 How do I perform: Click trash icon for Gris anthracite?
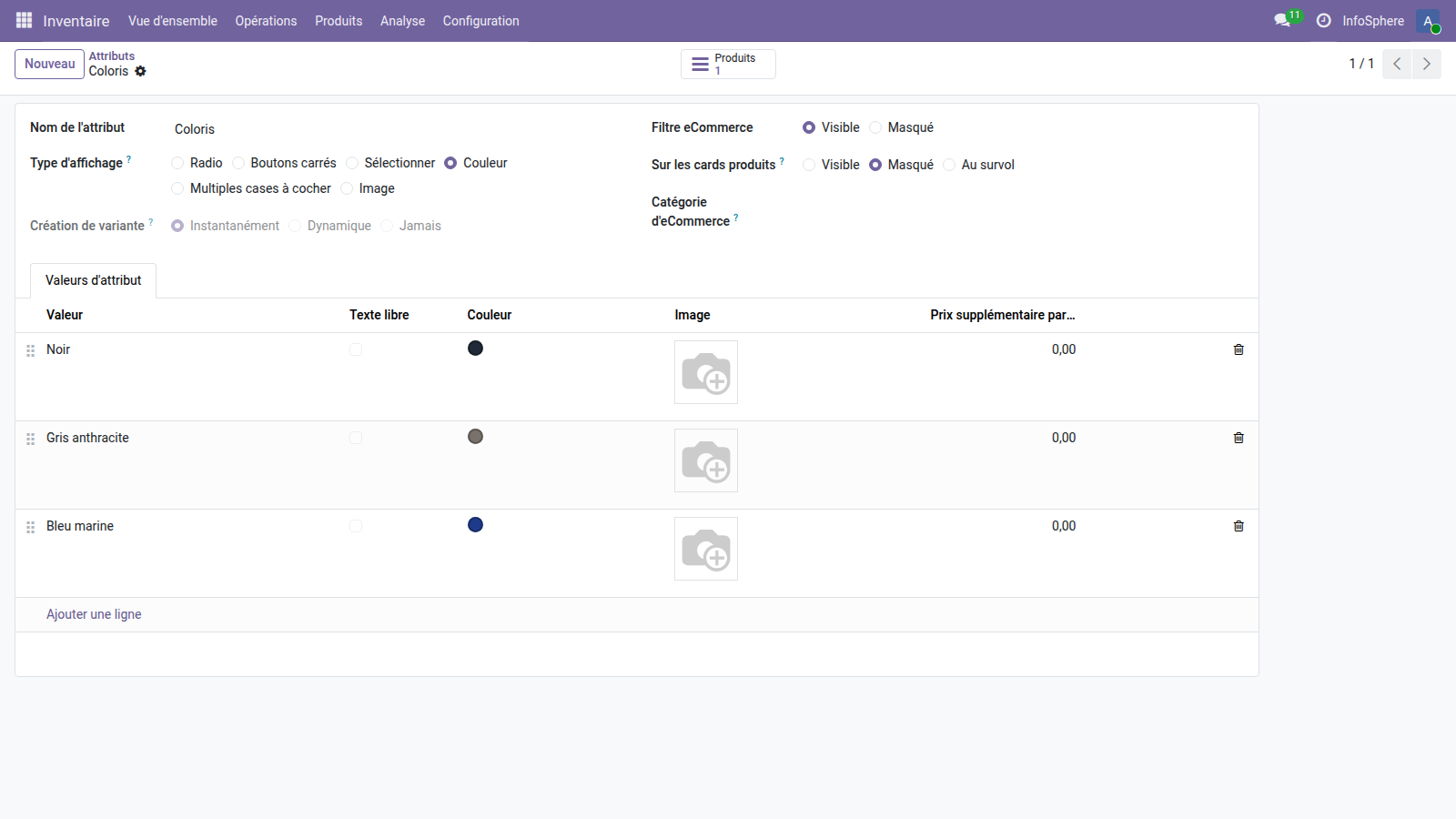(1238, 438)
